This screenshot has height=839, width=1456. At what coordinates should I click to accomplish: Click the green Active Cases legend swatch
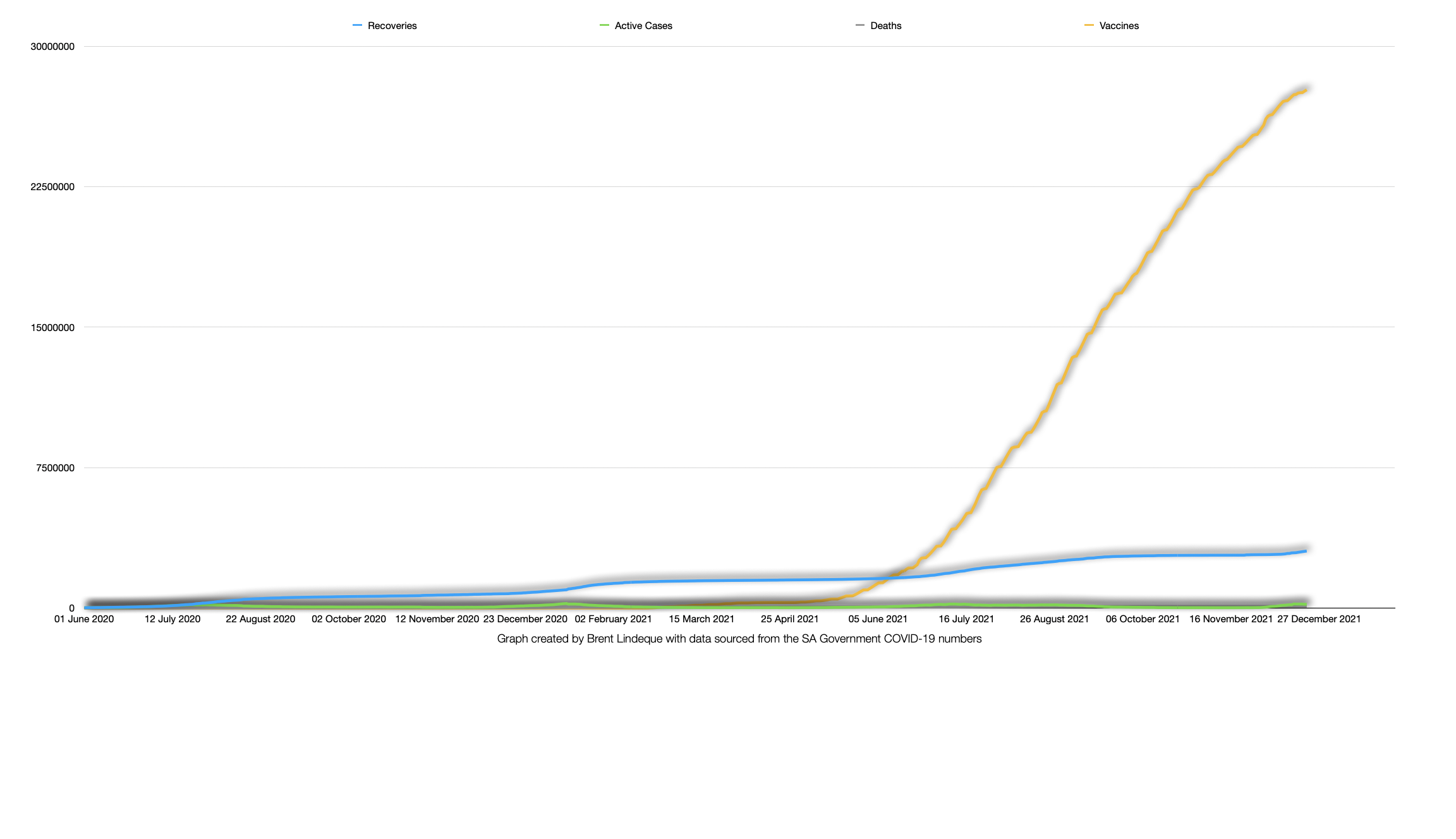pos(604,25)
